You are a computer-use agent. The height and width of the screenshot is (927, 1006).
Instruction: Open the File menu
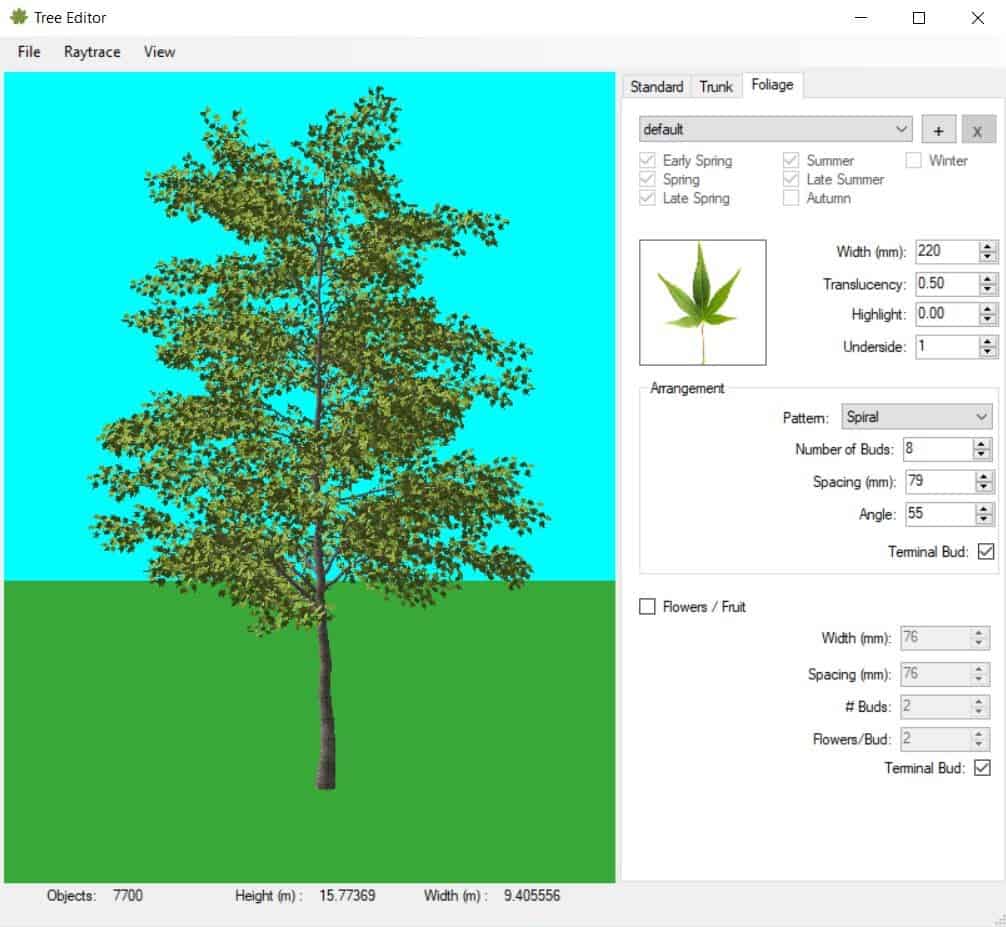(x=29, y=52)
